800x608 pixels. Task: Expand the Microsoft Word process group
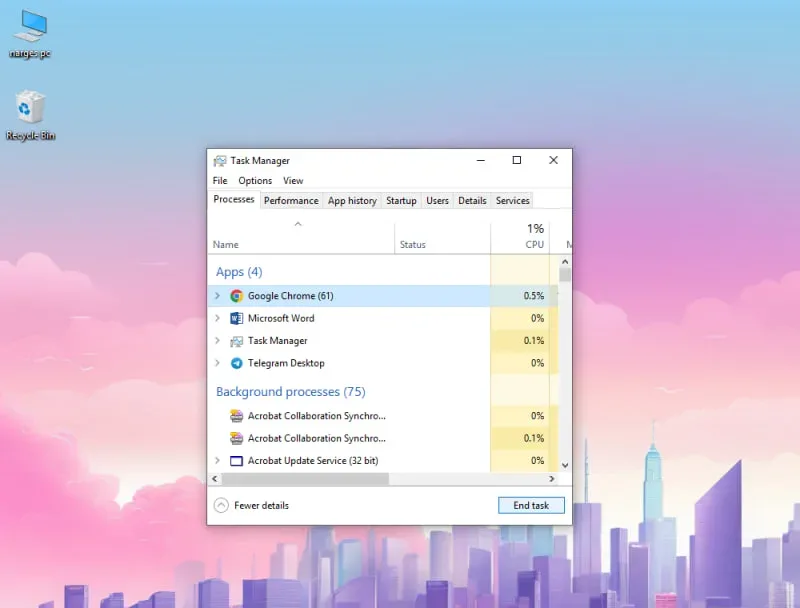click(x=217, y=318)
